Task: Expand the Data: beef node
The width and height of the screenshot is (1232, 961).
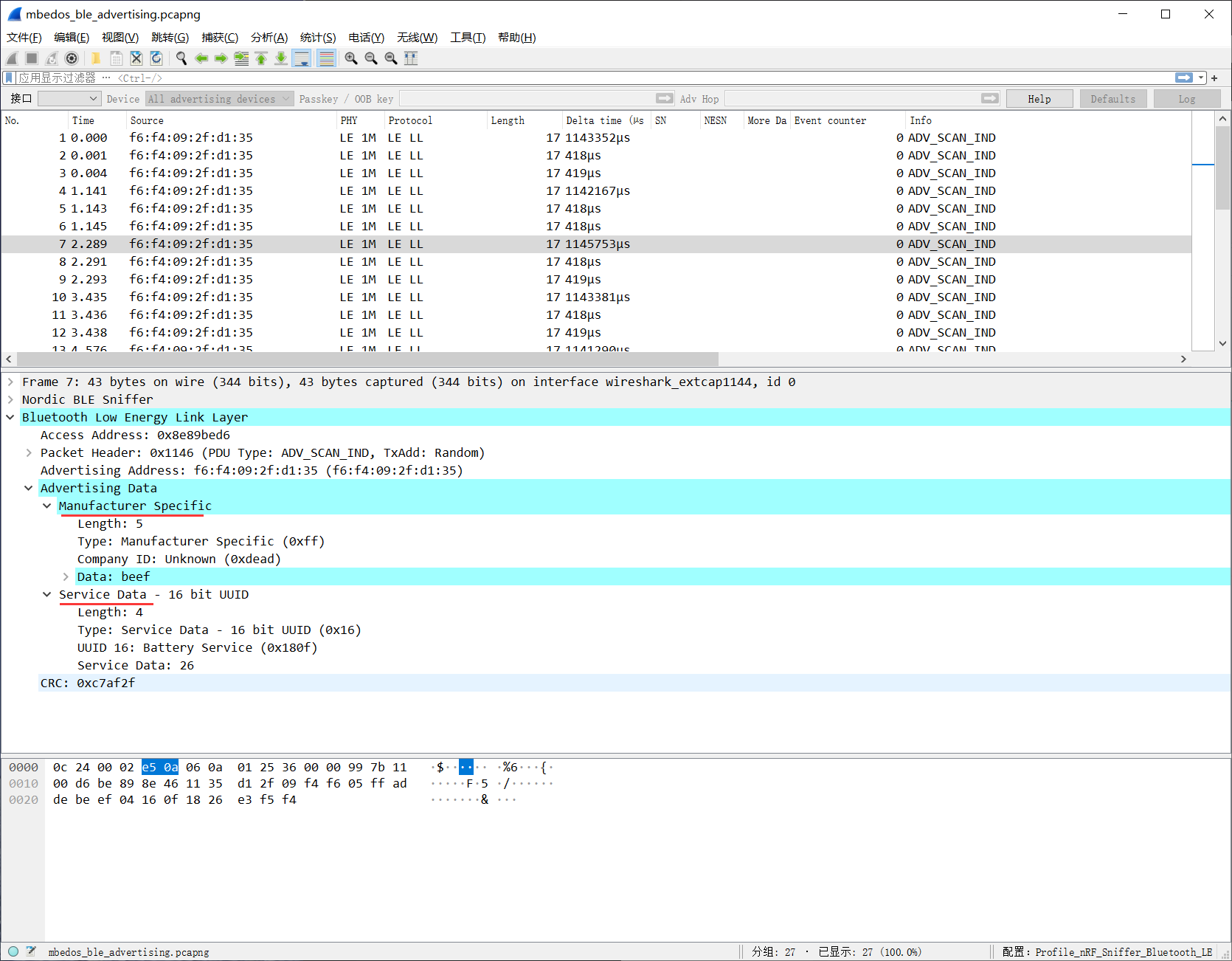Action: pyautogui.click(x=66, y=576)
